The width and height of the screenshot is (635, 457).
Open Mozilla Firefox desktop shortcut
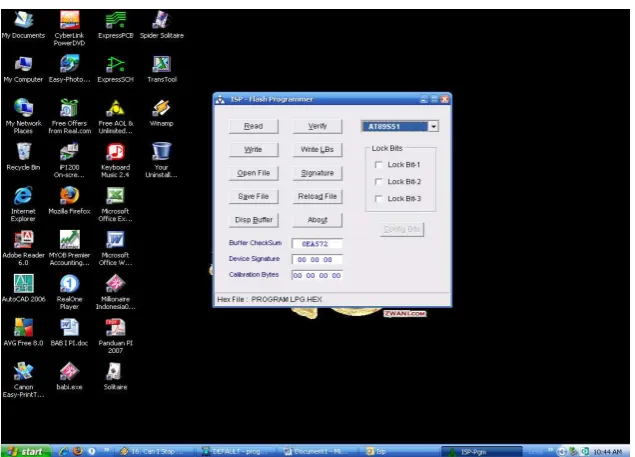point(69,201)
